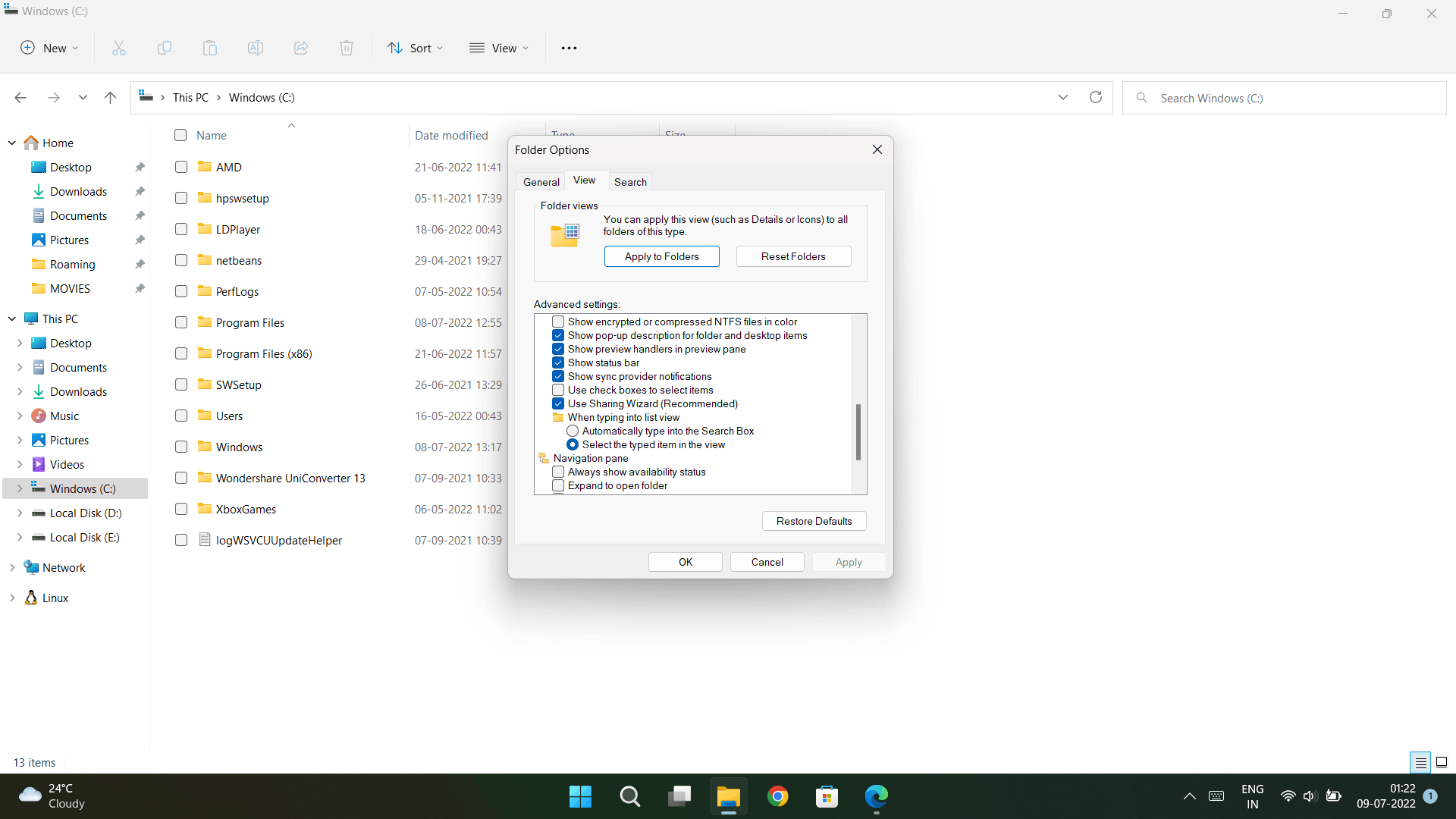Switch to the General tab

click(541, 182)
